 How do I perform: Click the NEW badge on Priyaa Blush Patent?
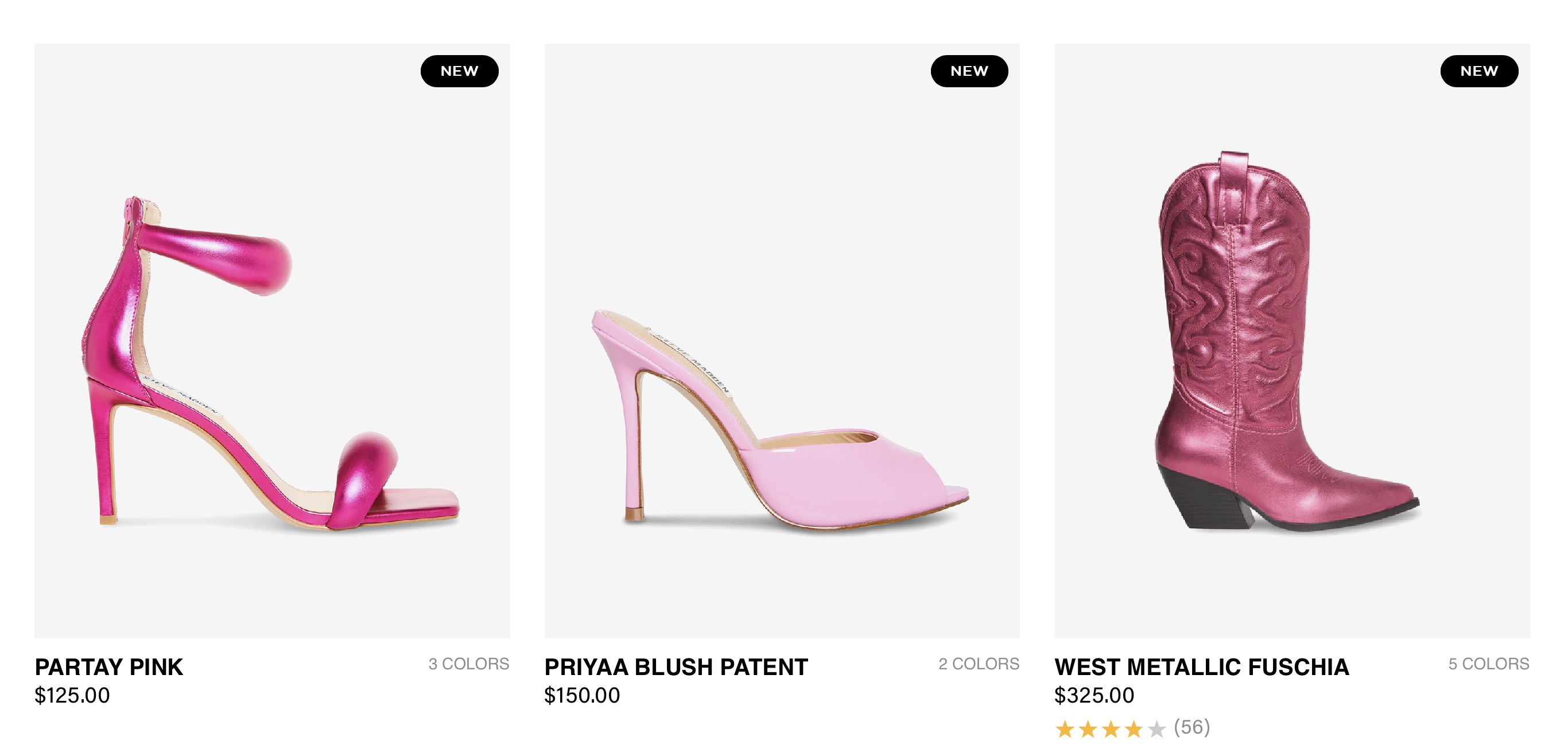[x=969, y=71]
